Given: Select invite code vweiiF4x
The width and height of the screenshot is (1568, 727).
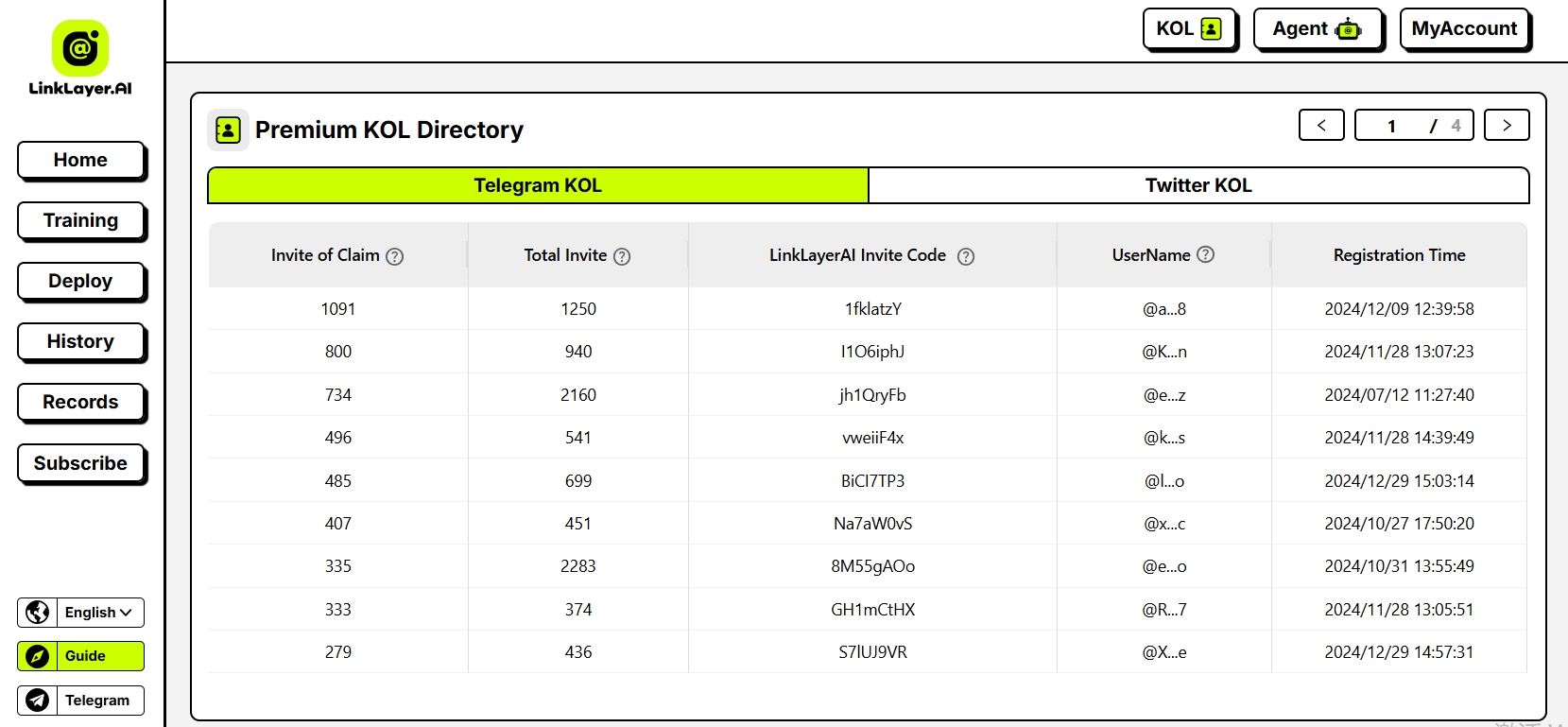Looking at the screenshot, I should point(873,438).
